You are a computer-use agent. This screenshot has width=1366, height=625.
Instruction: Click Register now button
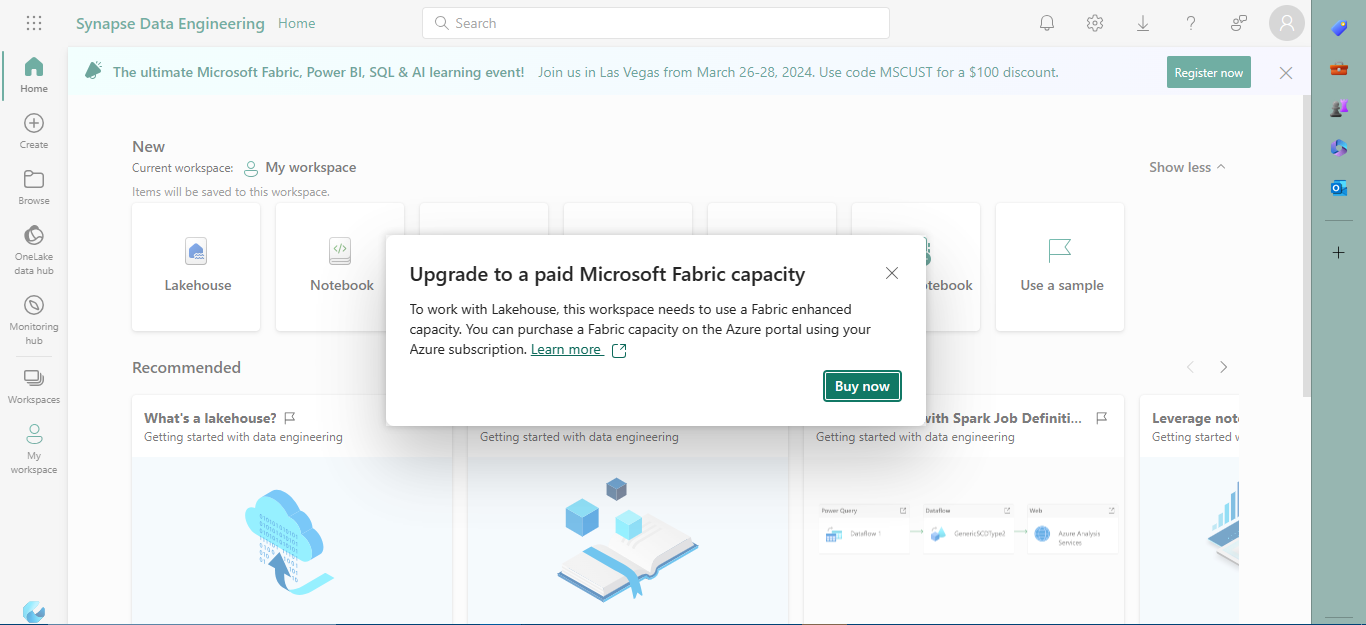(1208, 72)
